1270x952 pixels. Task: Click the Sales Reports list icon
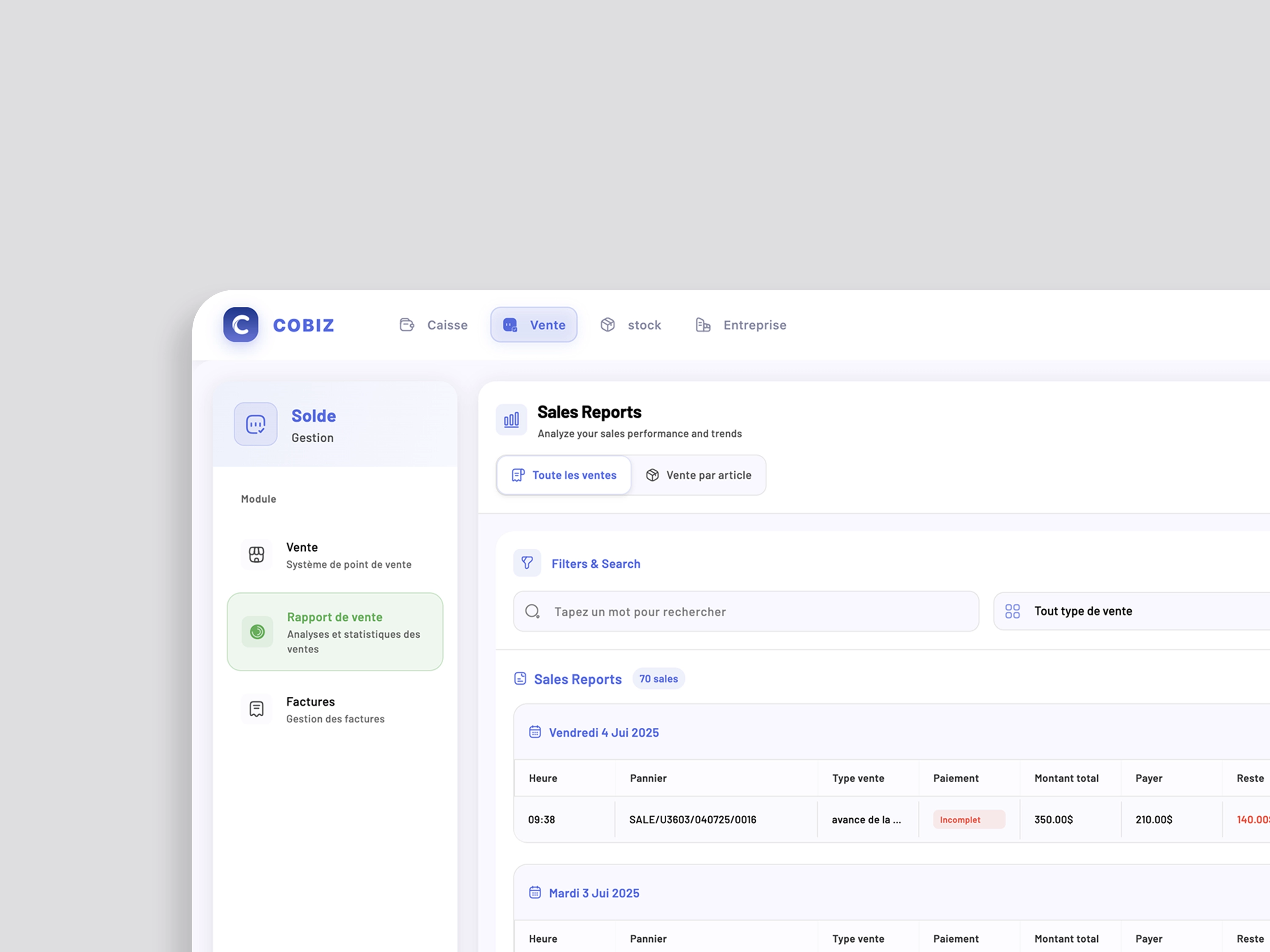[520, 679]
